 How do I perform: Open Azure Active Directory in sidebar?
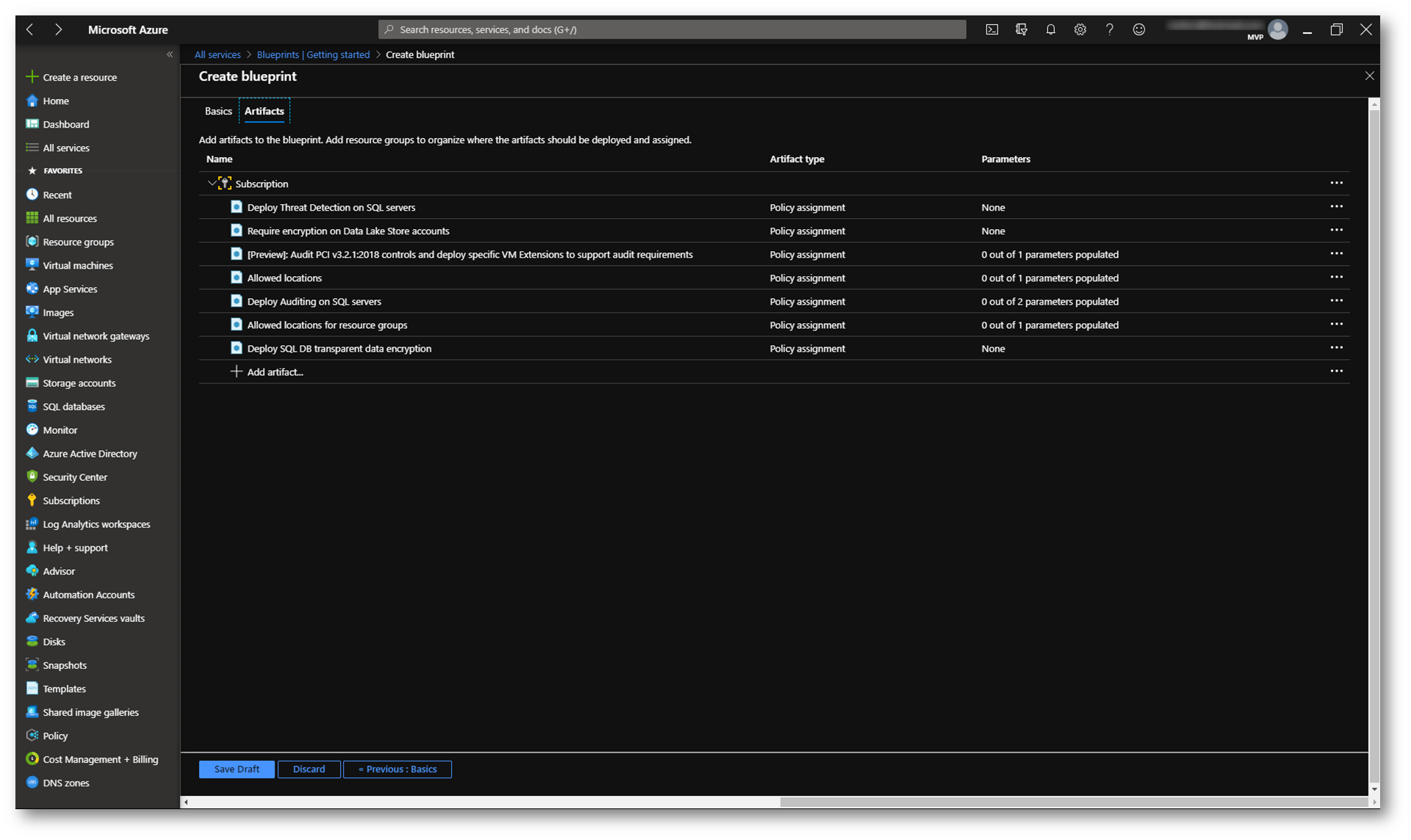[x=82, y=453]
